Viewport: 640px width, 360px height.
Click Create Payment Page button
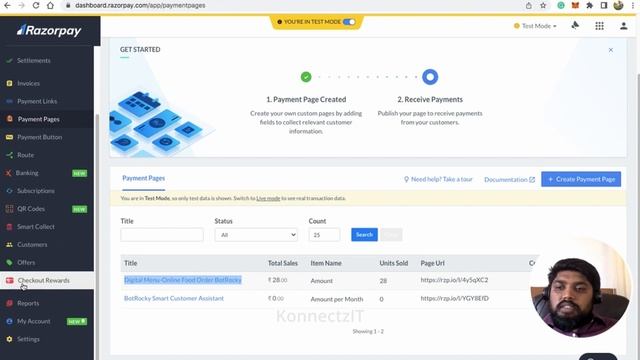tap(581, 179)
